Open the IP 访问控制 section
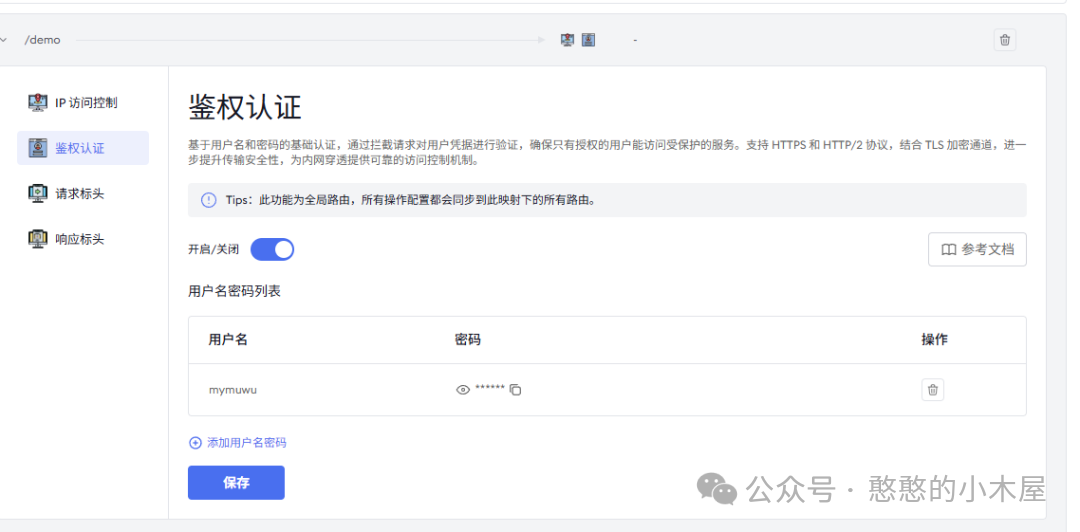This screenshot has height=532, width=1080. [86, 103]
